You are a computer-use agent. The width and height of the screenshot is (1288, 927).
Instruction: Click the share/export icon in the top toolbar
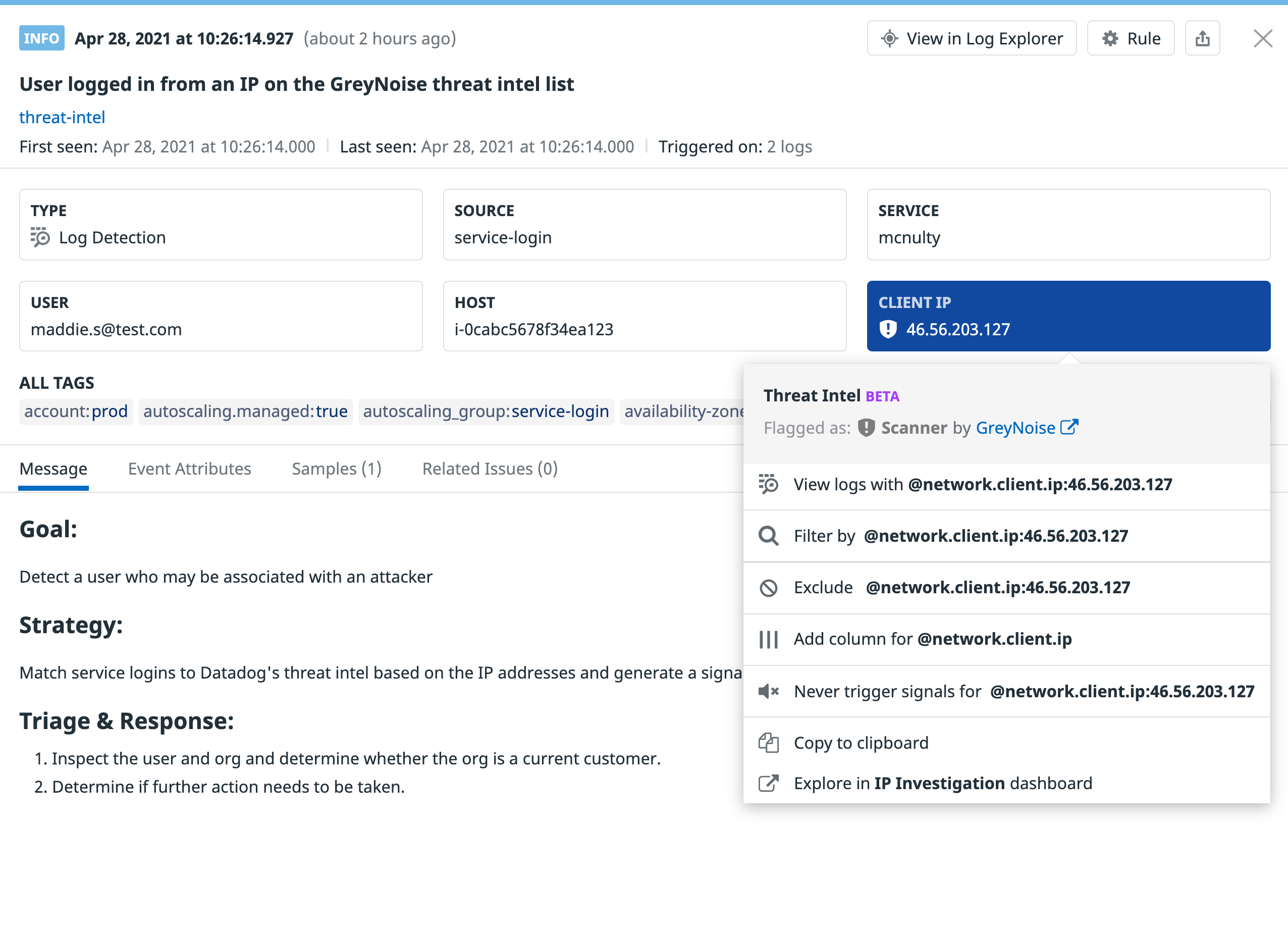click(1202, 37)
